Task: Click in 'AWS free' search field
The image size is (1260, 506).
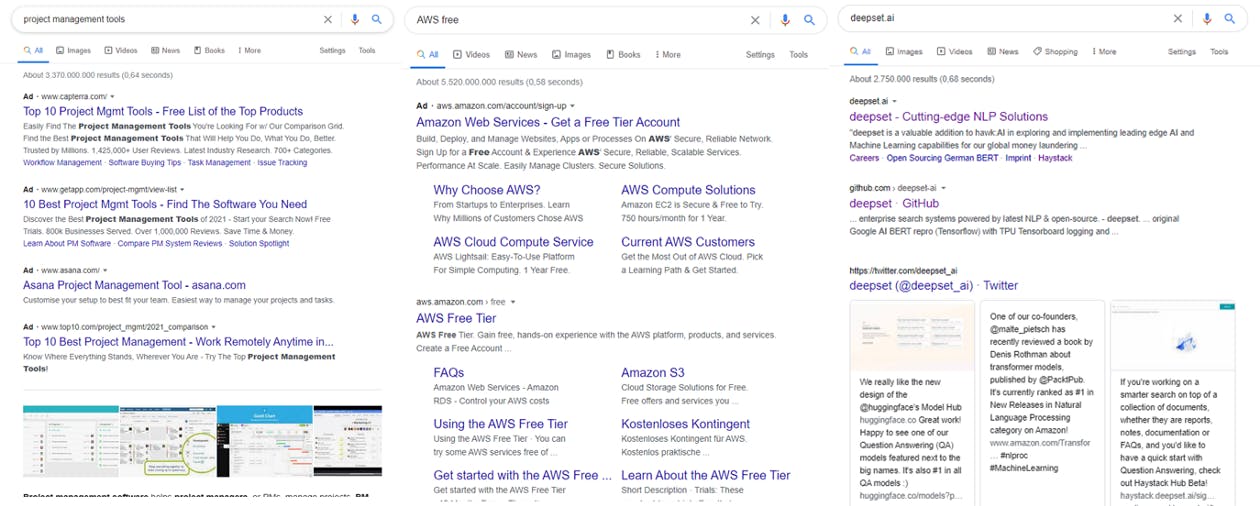Action: pos(575,20)
